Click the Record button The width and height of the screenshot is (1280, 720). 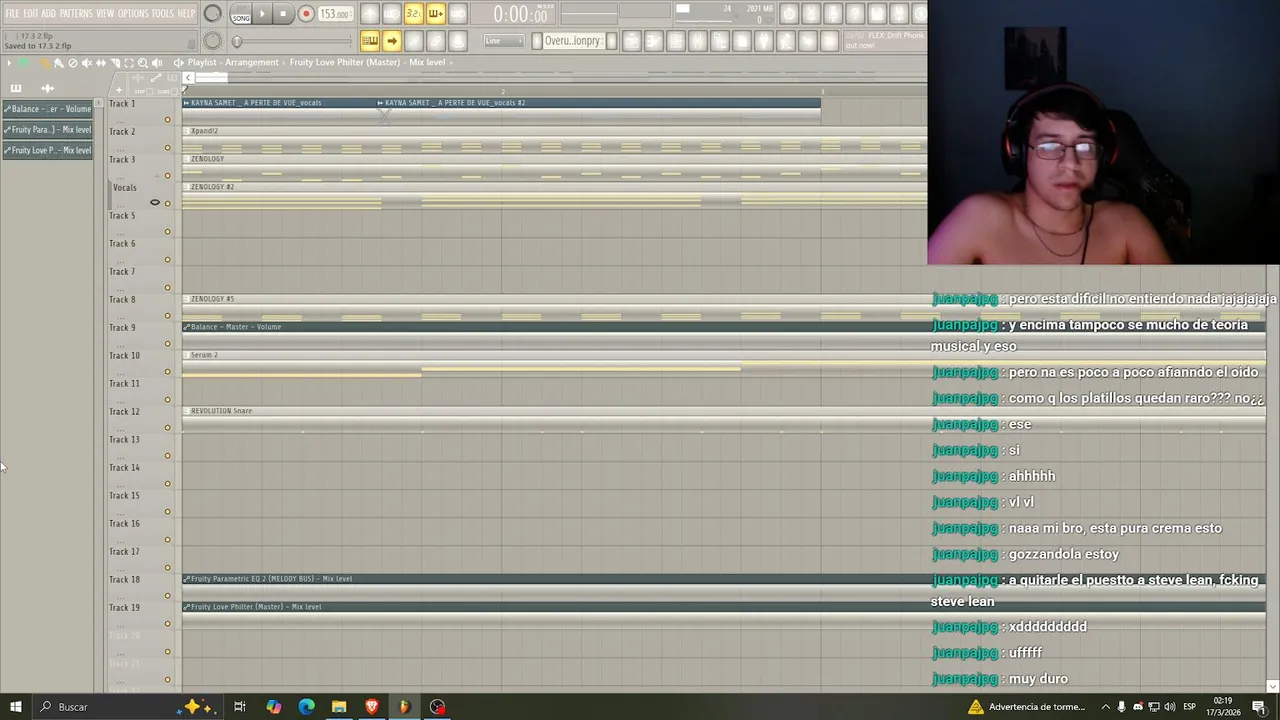306,14
